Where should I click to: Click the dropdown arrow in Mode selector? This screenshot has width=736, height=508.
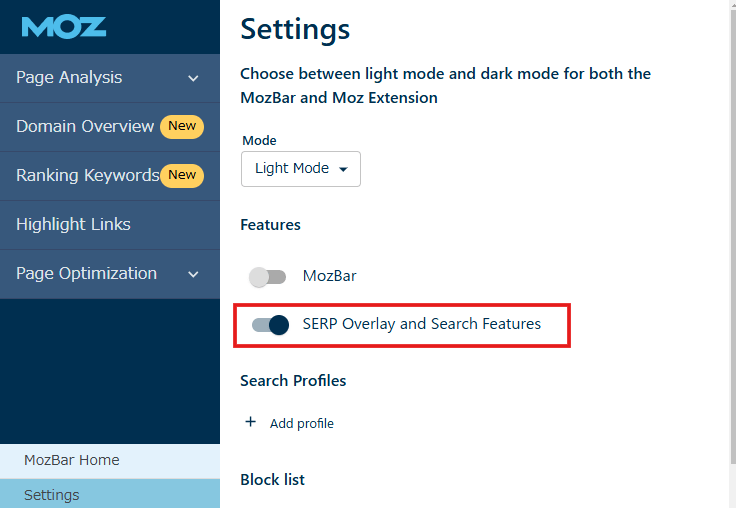343,170
